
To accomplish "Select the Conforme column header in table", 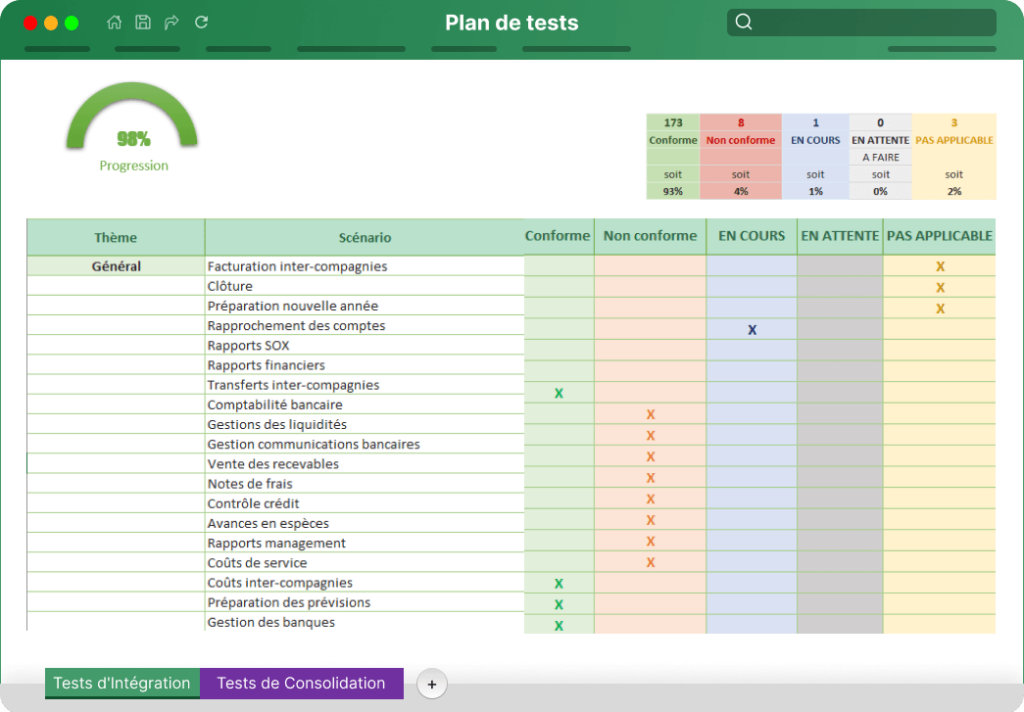I will 558,236.
